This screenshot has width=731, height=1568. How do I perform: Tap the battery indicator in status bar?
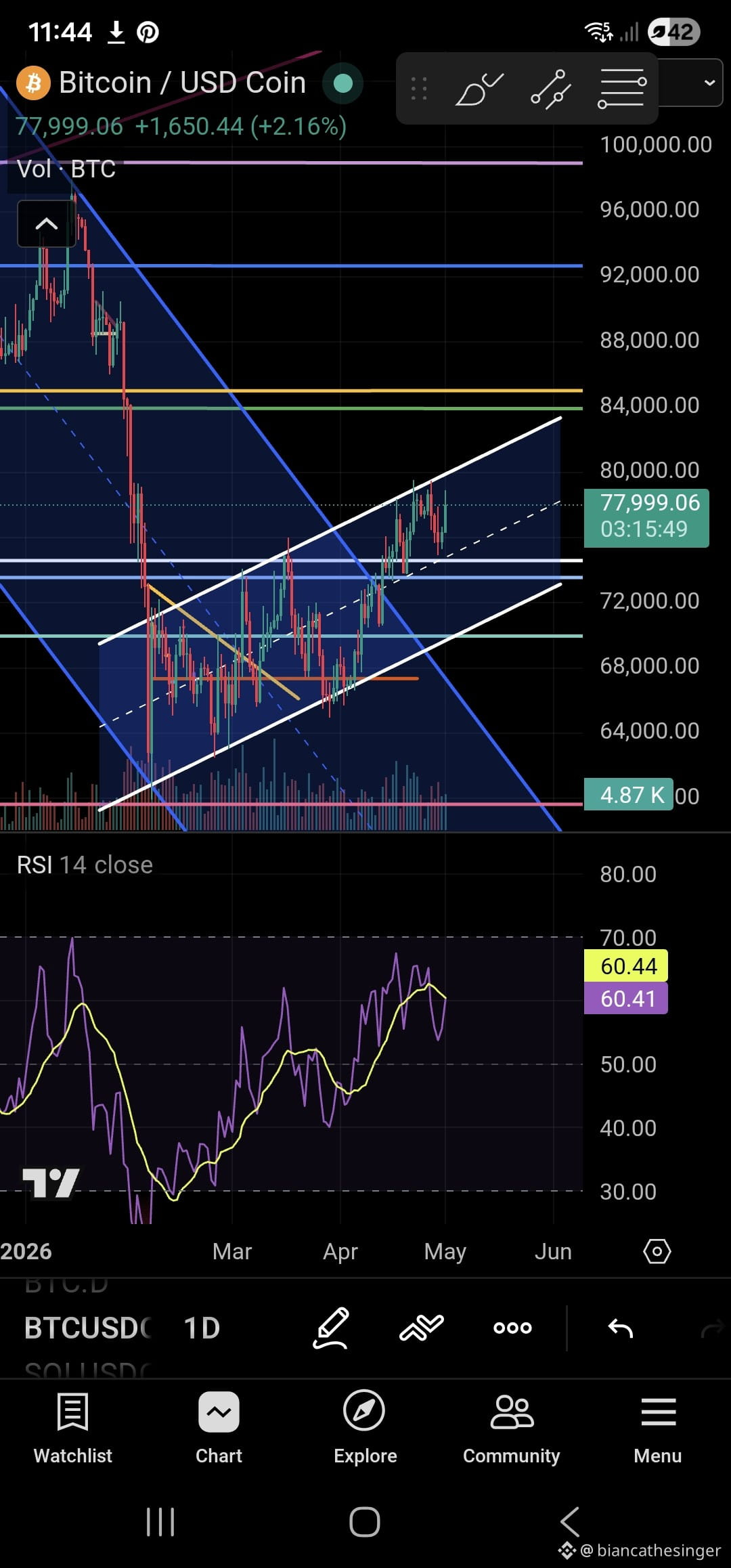point(673,32)
